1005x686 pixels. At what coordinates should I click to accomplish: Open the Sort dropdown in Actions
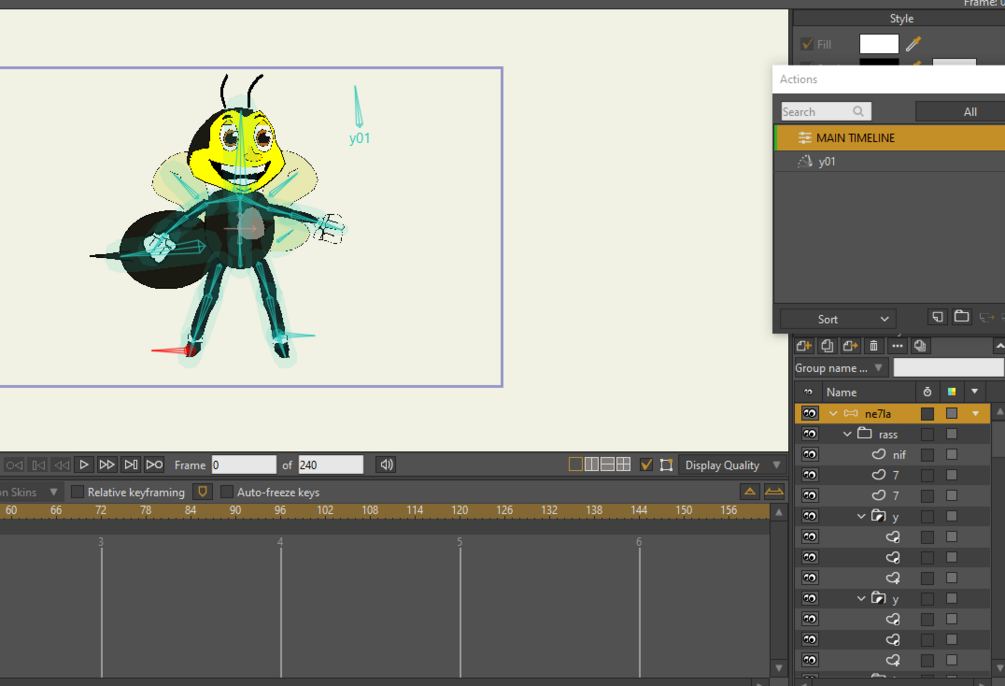pos(838,319)
